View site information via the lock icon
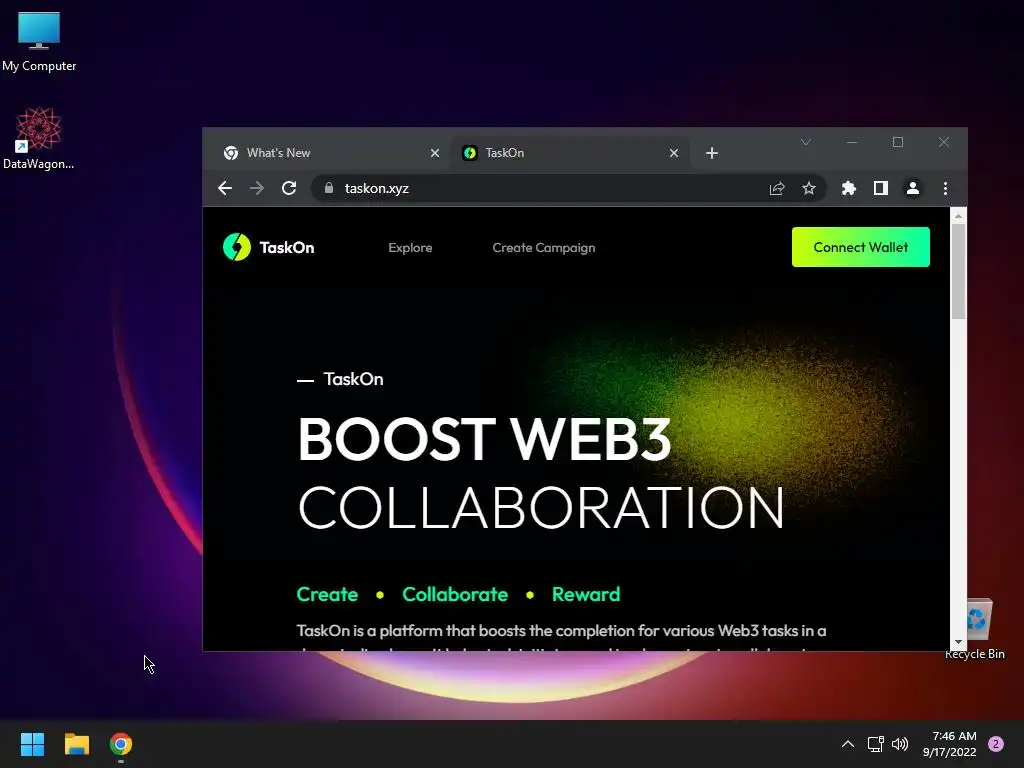Viewport: 1024px width, 768px height. [x=329, y=188]
